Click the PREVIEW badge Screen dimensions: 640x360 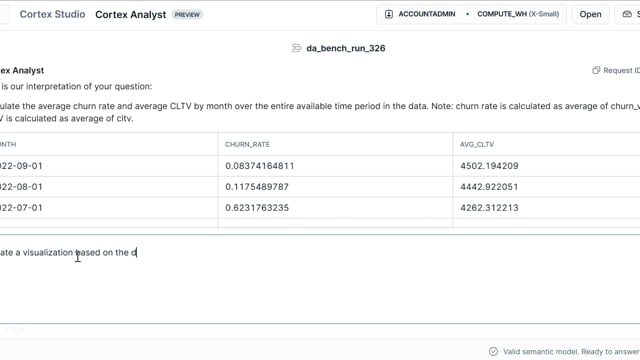click(187, 15)
